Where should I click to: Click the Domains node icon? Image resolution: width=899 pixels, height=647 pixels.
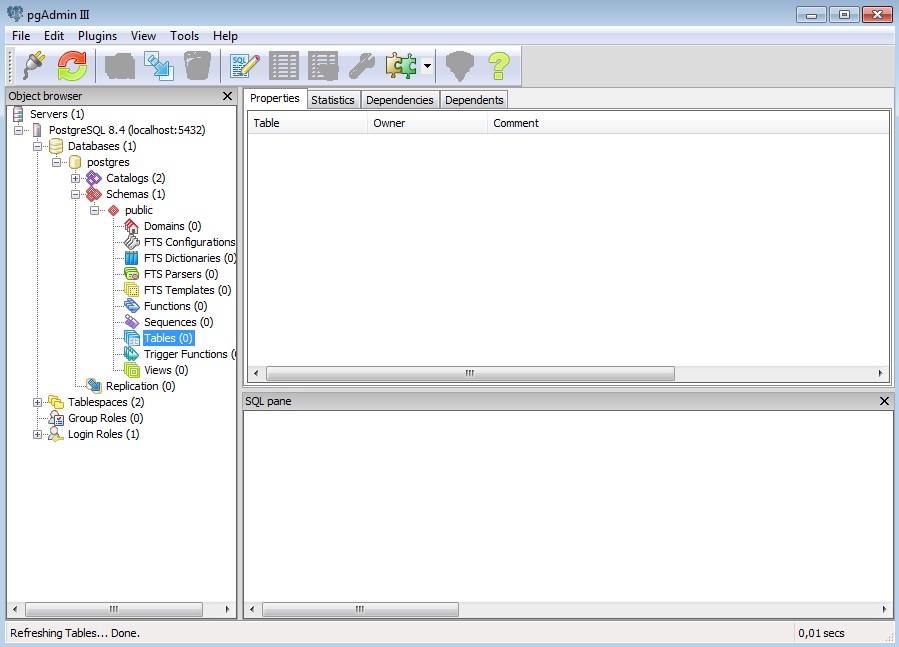pos(131,227)
